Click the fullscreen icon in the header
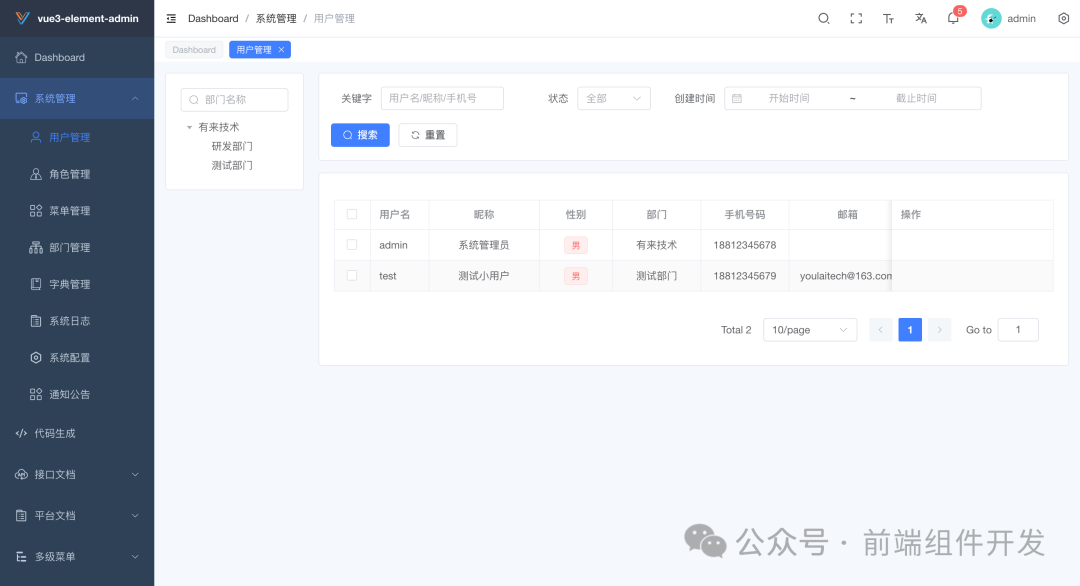The image size is (1080, 586). pyautogui.click(x=856, y=18)
